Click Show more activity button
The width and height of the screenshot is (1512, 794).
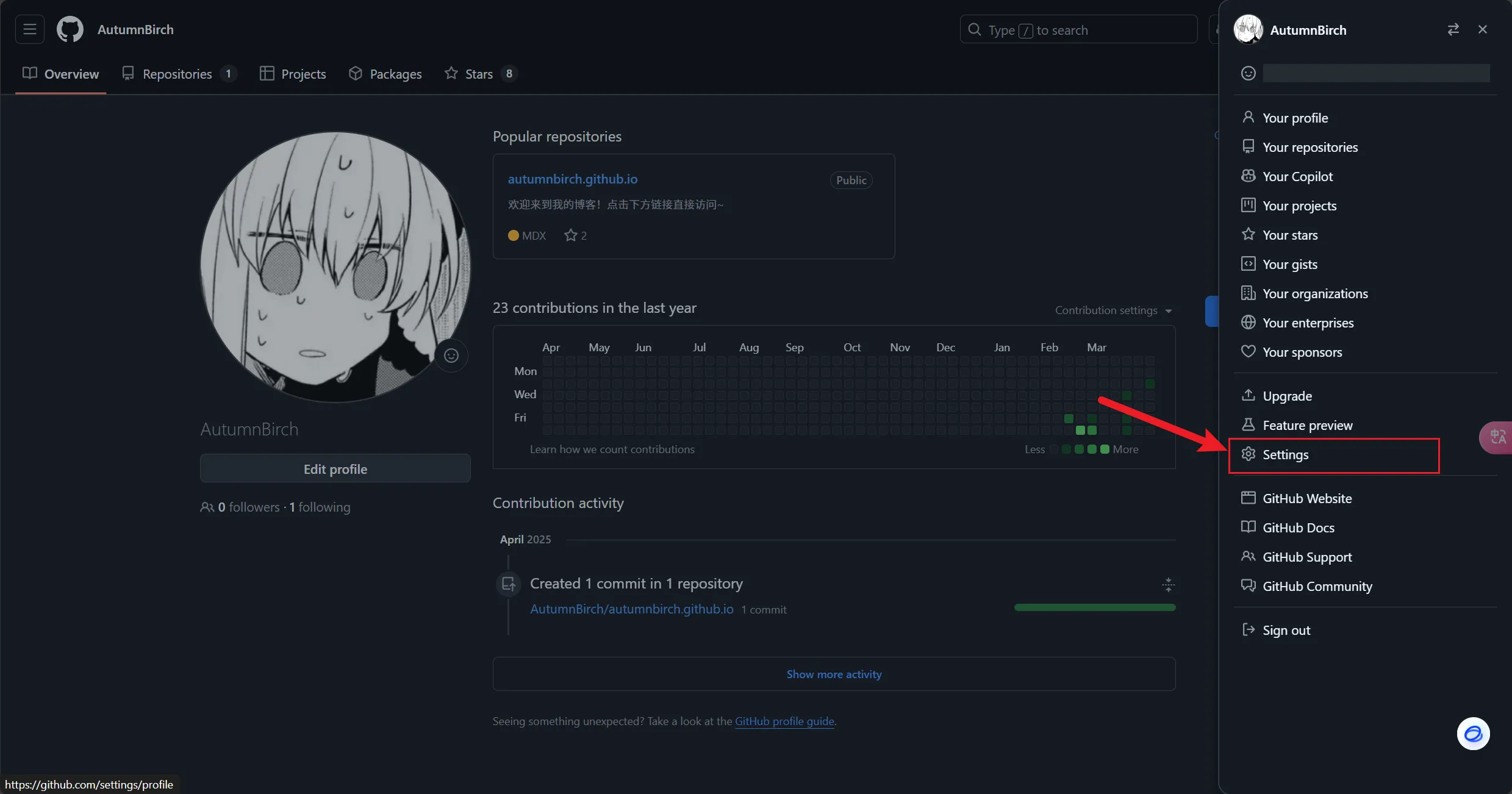point(834,674)
